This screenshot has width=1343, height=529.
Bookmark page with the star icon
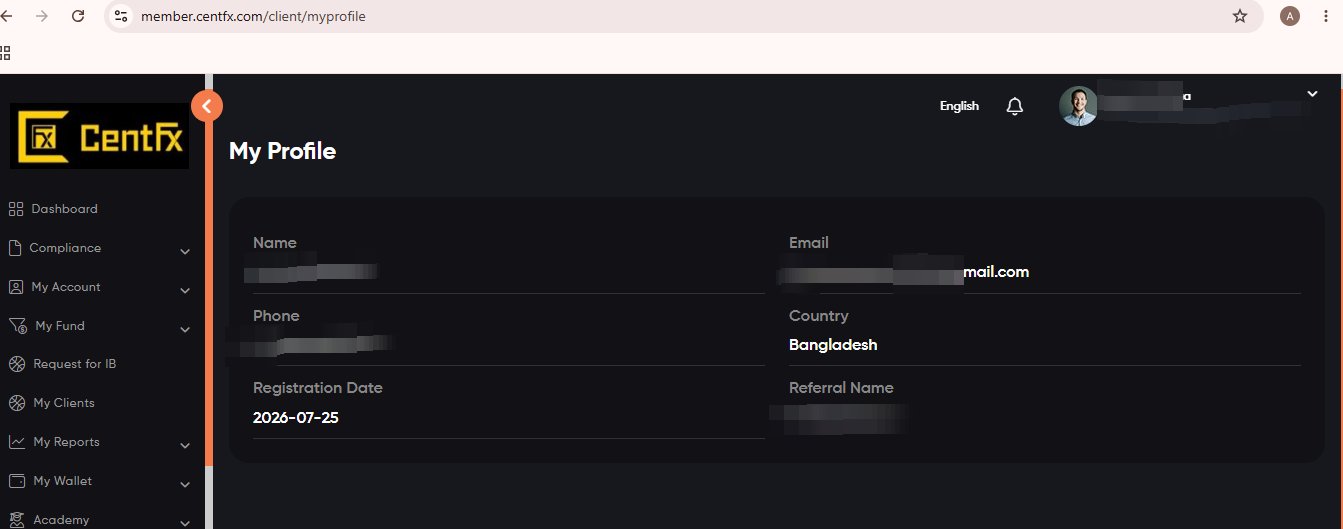pos(1240,16)
